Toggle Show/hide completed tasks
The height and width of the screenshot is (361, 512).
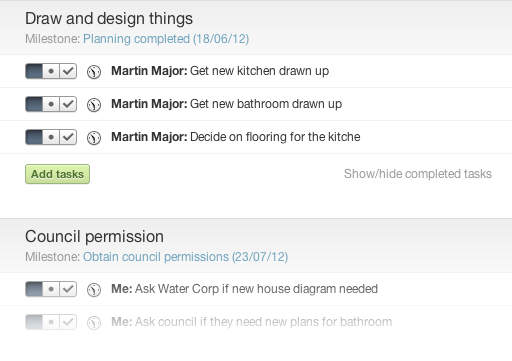point(418,174)
